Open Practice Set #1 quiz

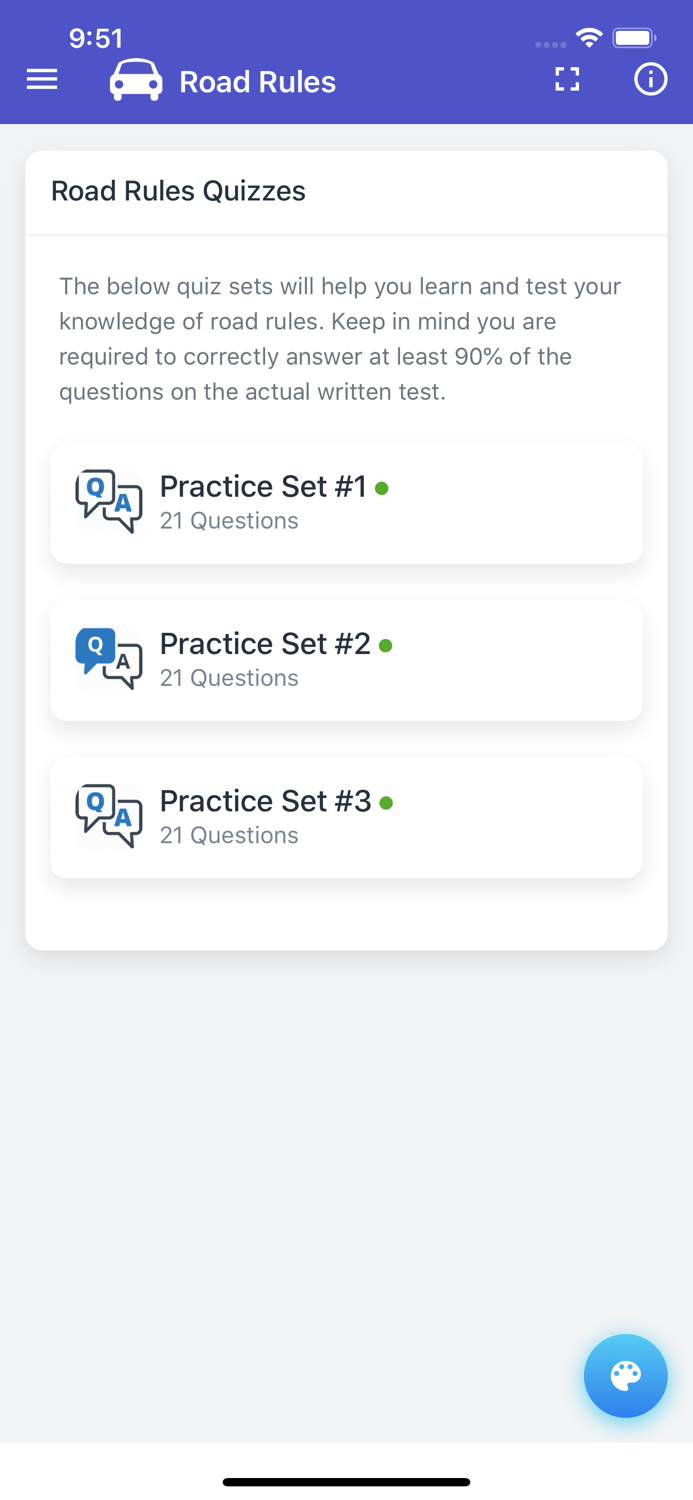pos(346,503)
